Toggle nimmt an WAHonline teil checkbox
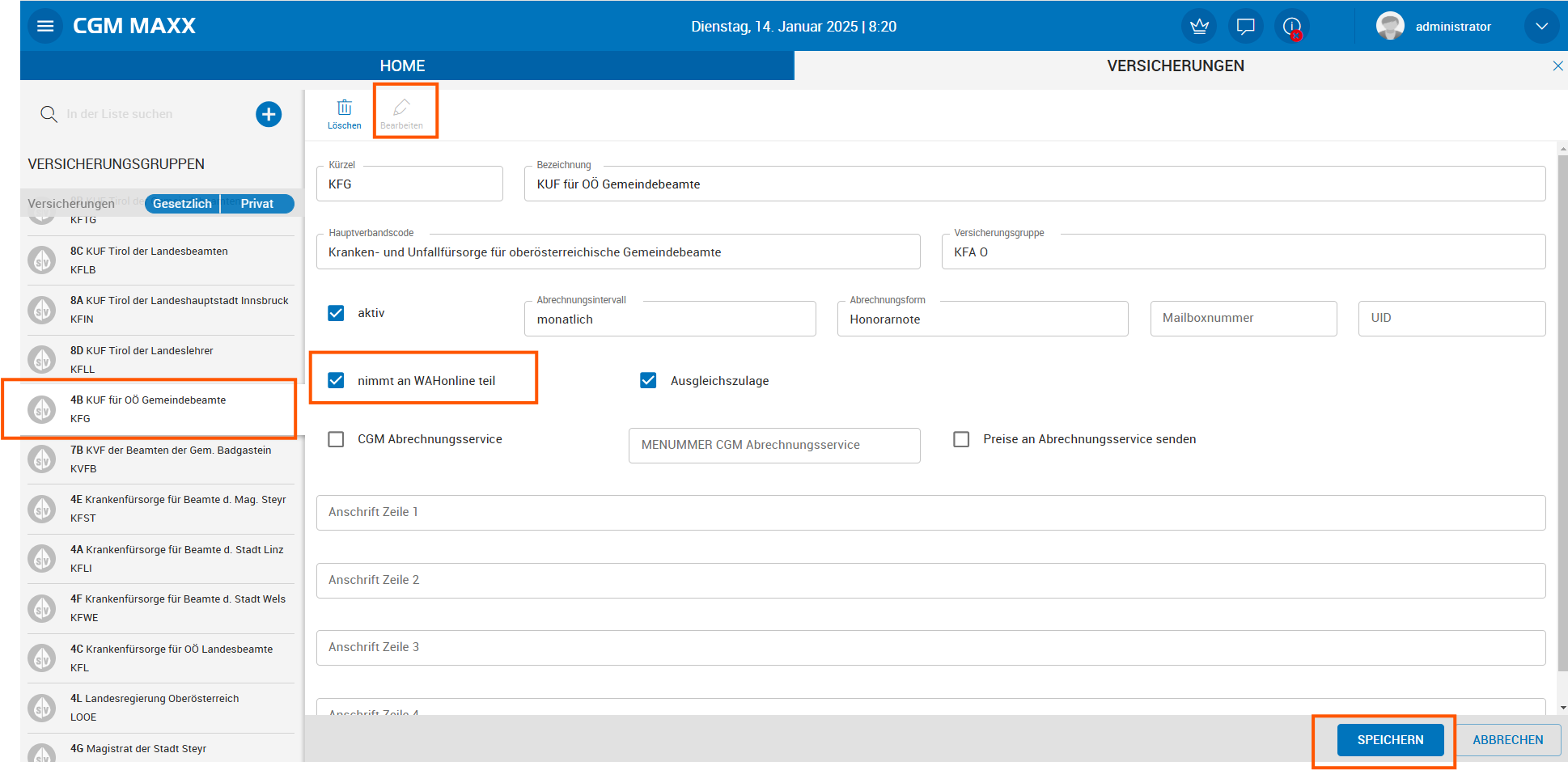1568x770 pixels. tap(336, 380)
